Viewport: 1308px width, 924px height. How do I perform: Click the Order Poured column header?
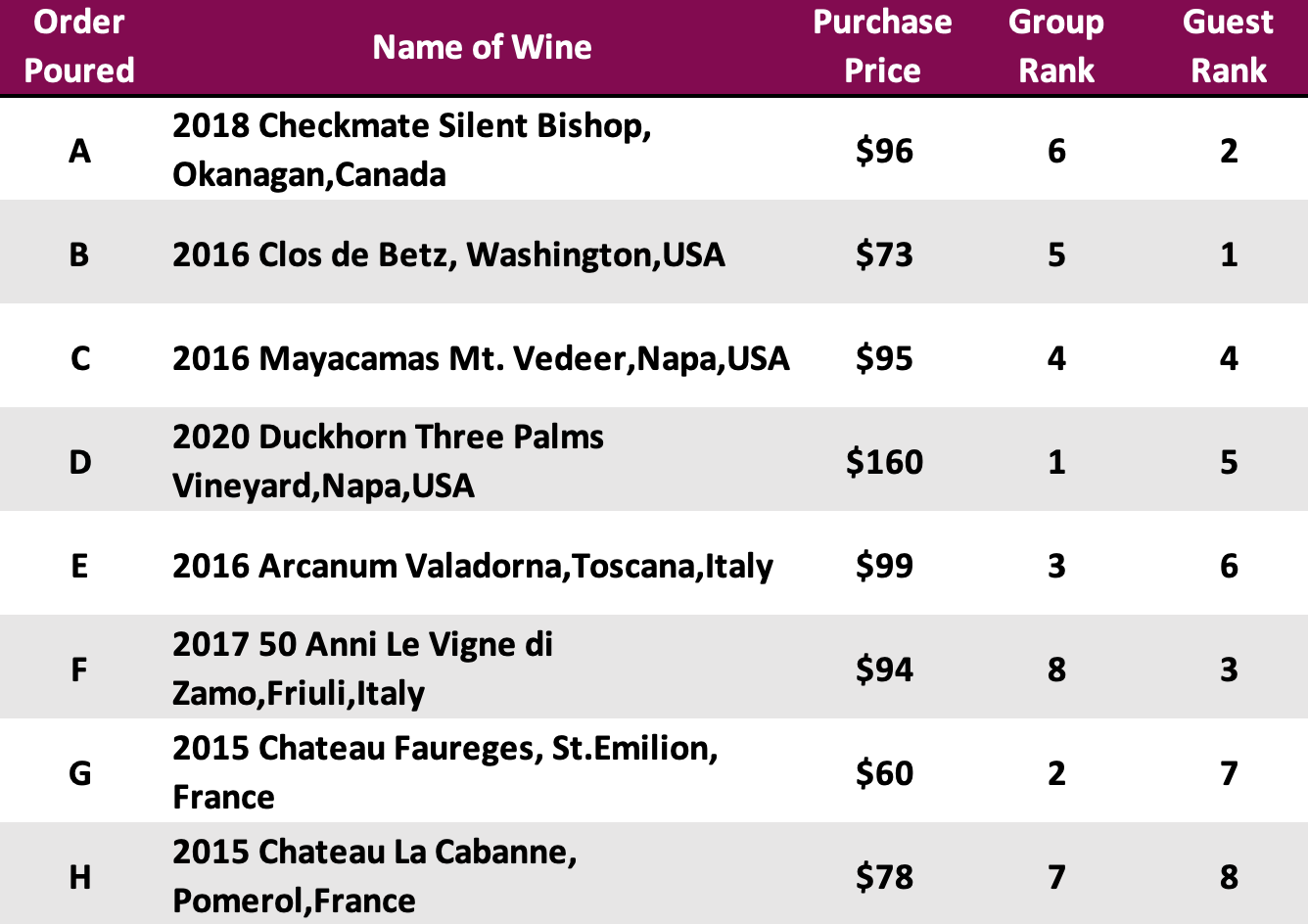(79, 46)
